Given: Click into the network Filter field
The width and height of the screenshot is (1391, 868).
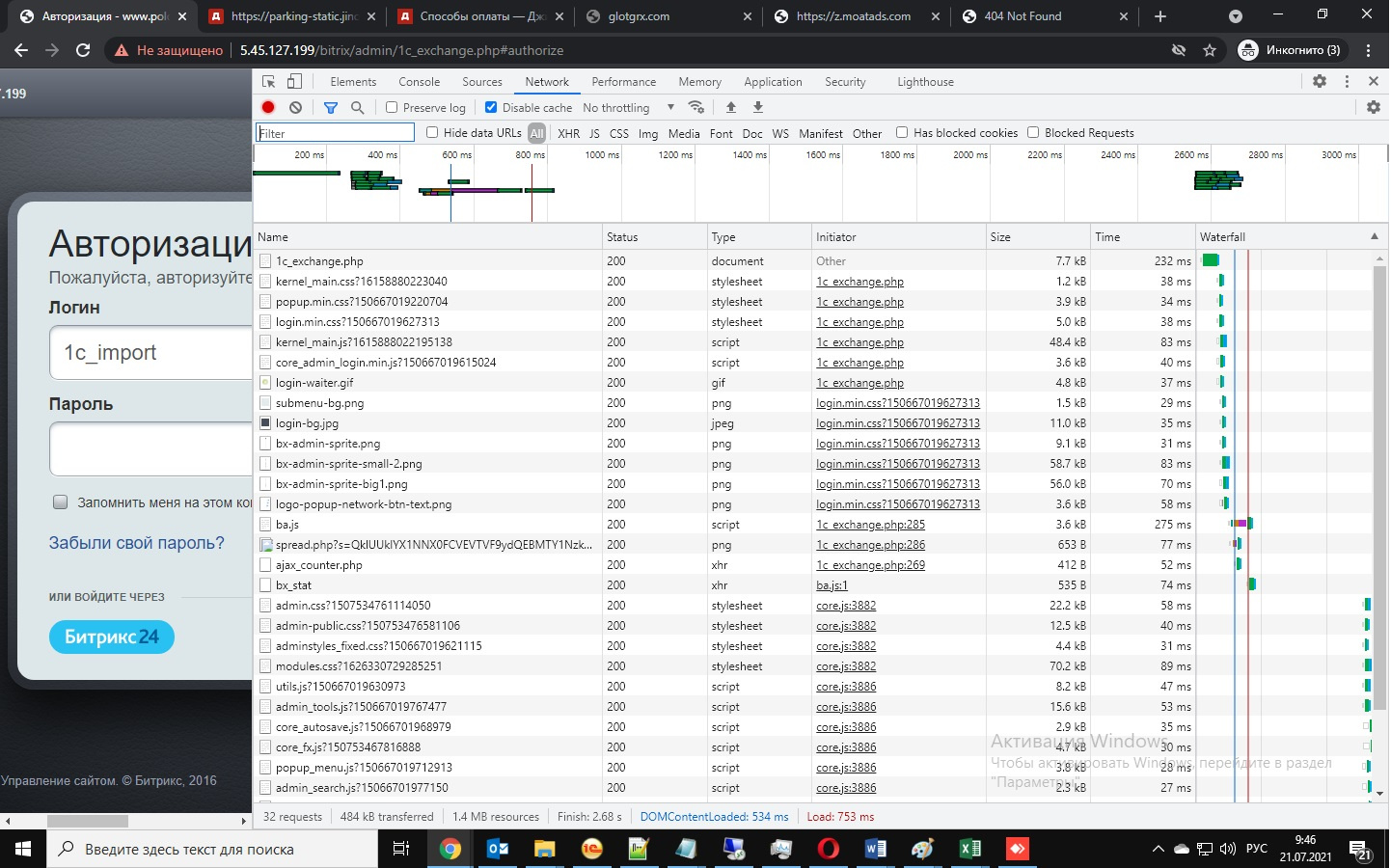Looking at the screenshot, I should coord(335,133).
